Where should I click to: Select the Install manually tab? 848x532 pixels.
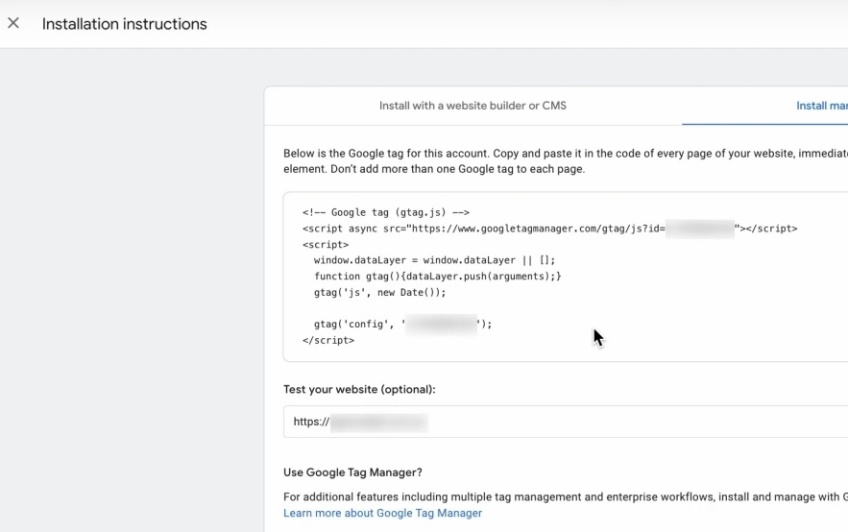820,105
